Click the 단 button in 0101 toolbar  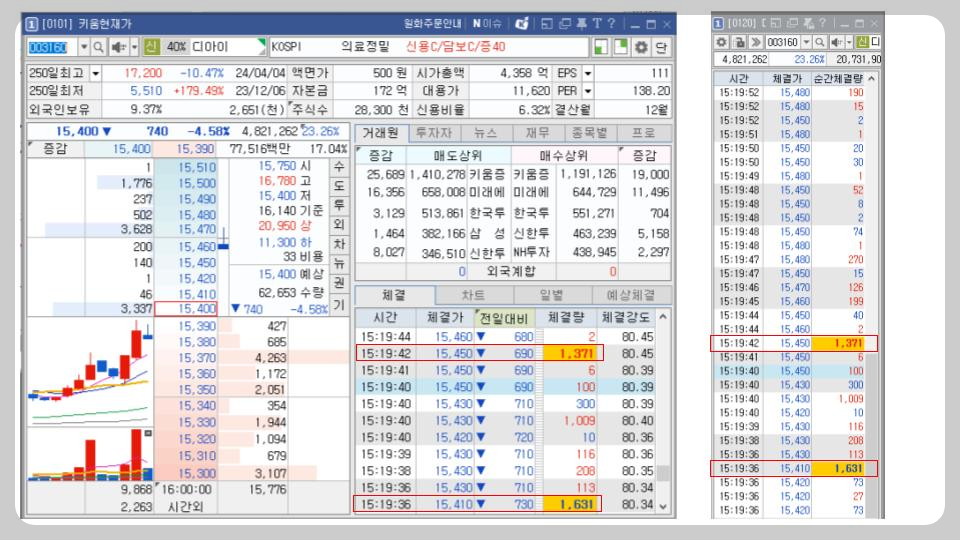tap(661, 47)
